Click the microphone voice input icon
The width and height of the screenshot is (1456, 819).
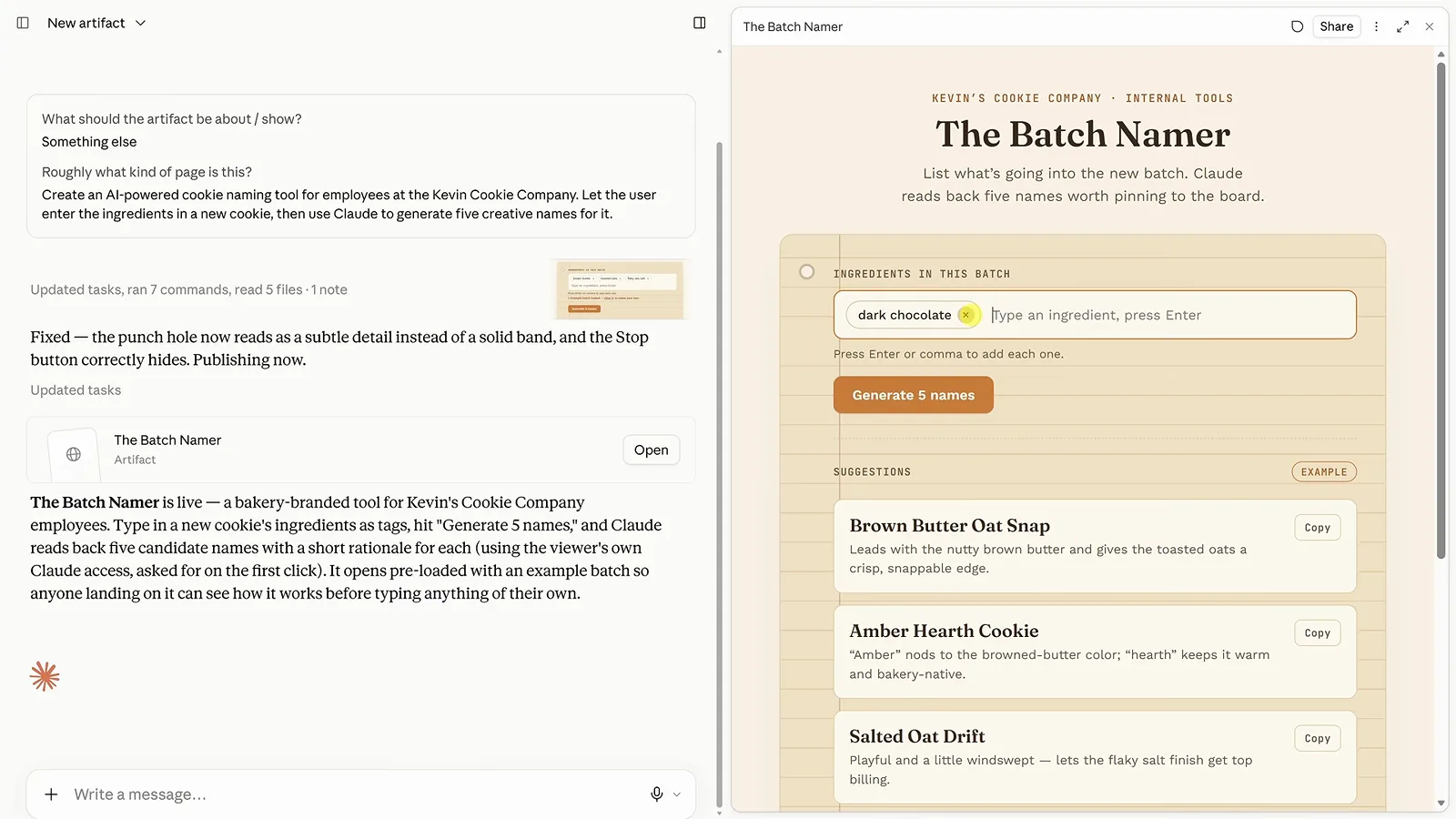click(x=656, y=794)
